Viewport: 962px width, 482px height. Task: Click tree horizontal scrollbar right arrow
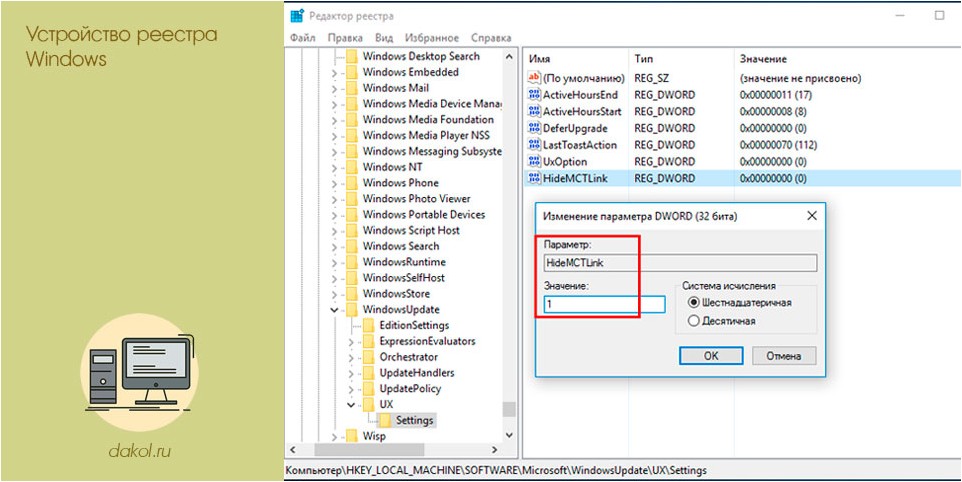point(496,449)
